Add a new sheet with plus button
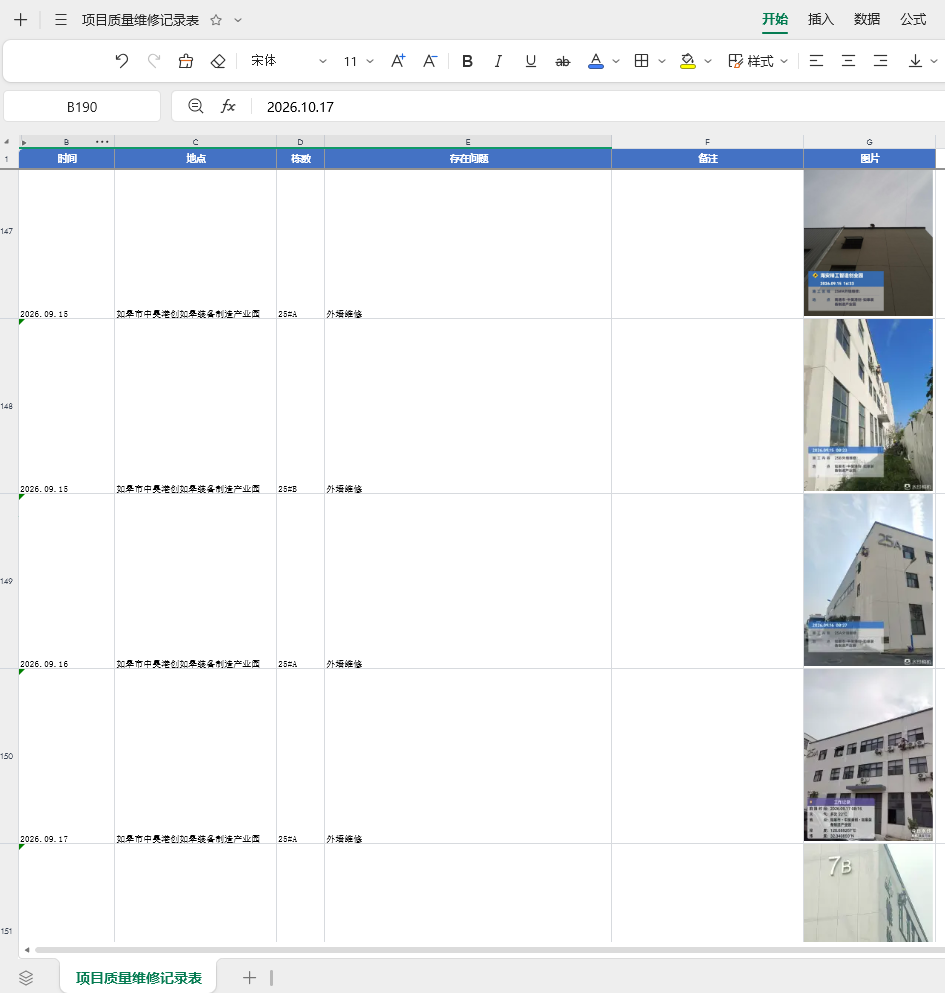This screenshot has width=945, height=993. pyautogui.click(x=250, y=978)
